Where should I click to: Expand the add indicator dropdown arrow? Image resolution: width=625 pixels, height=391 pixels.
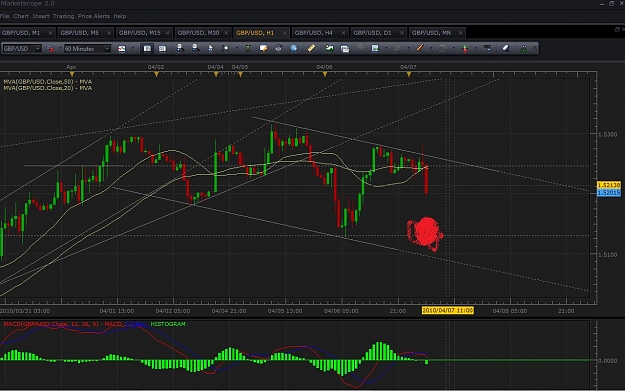pos(386,49)
